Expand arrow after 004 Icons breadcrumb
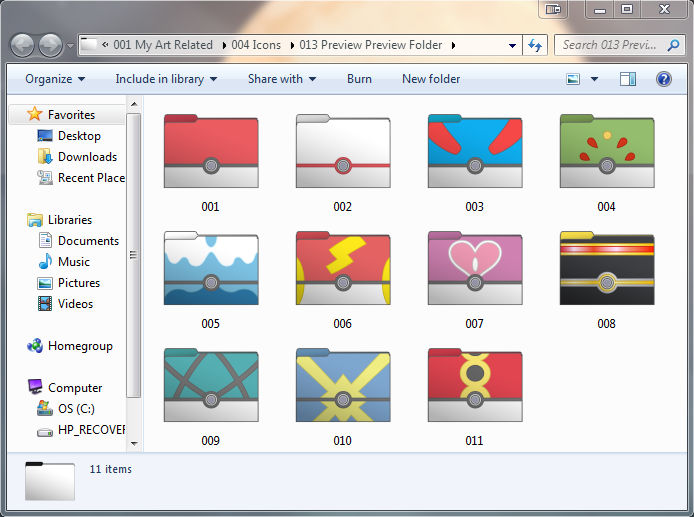The image size is (694, 517). pos(292,46)
